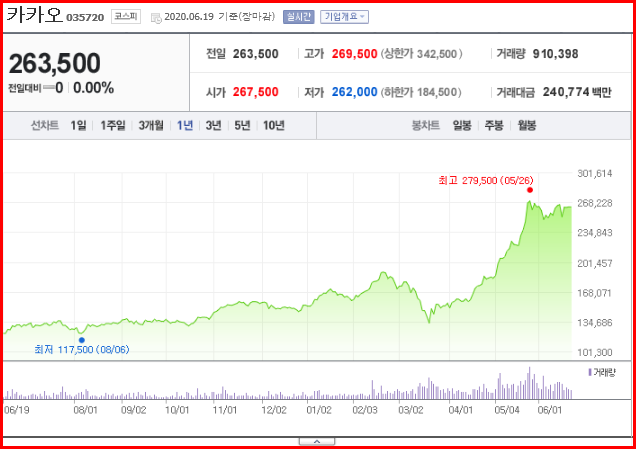Click the blue 최저 low marker dot
The image size is (636, 449).
[82, 340]
